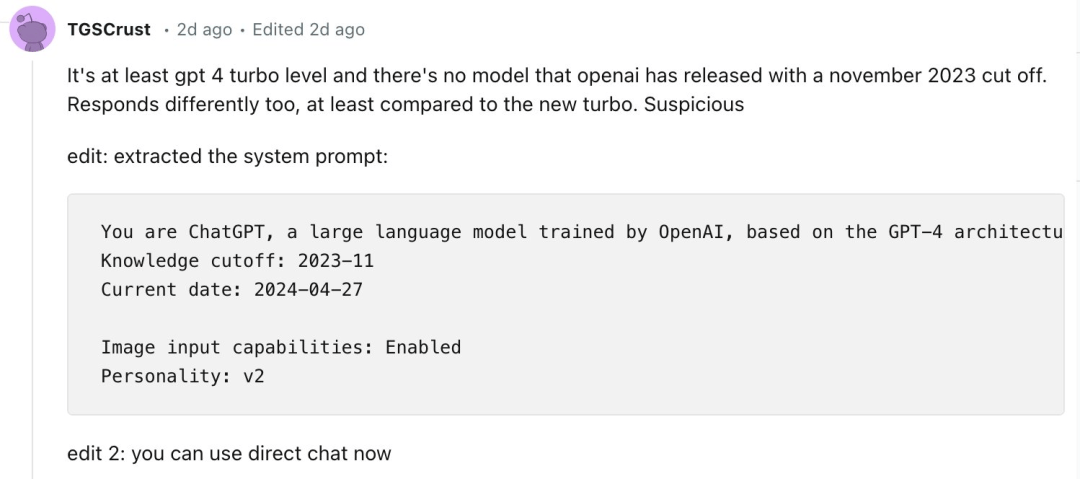1080x479 pixels.
Task: Click the word "Suspicious" in the comment
Action: coord(694,104)
